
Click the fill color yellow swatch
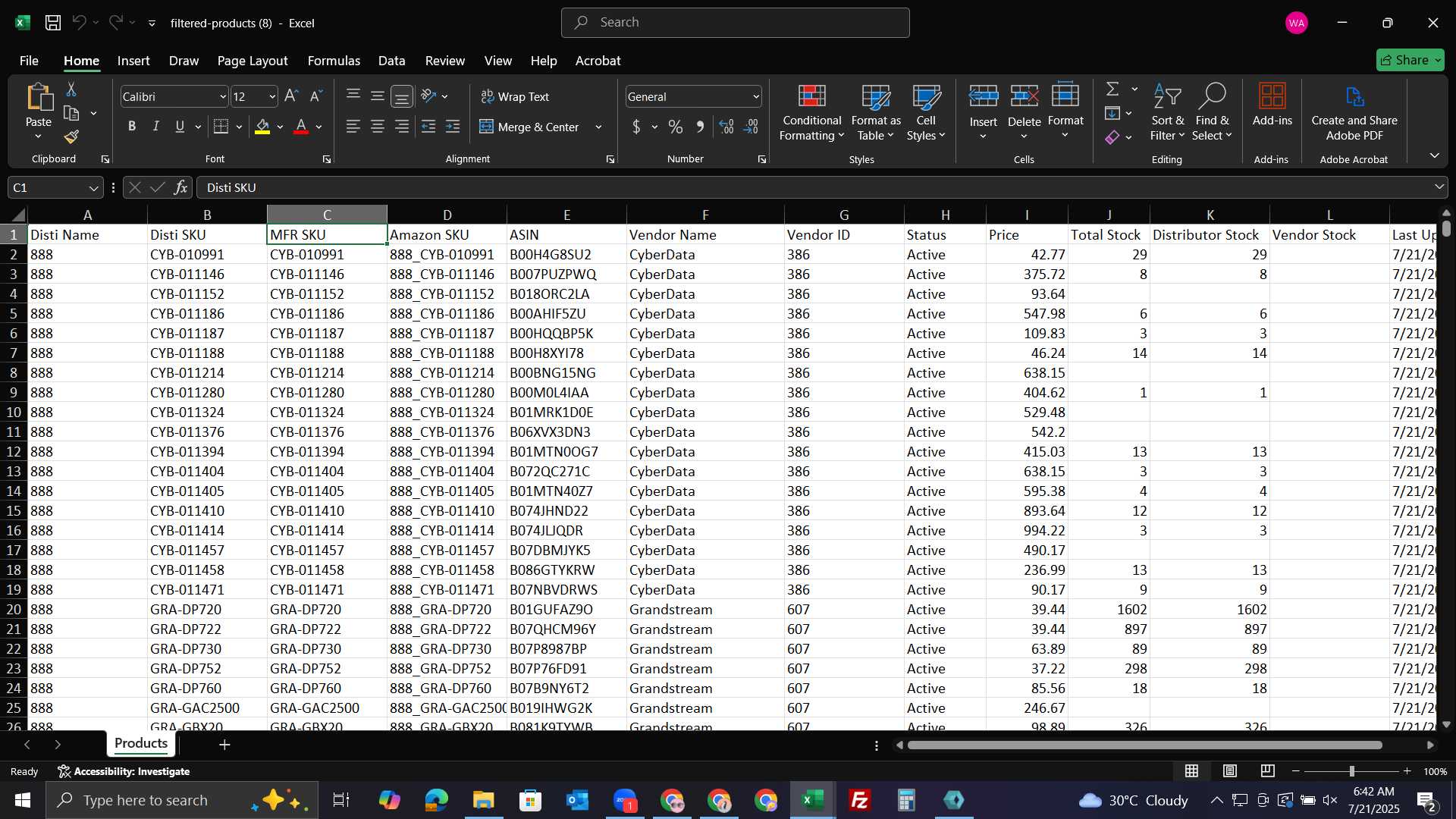(x=262, y=127)
